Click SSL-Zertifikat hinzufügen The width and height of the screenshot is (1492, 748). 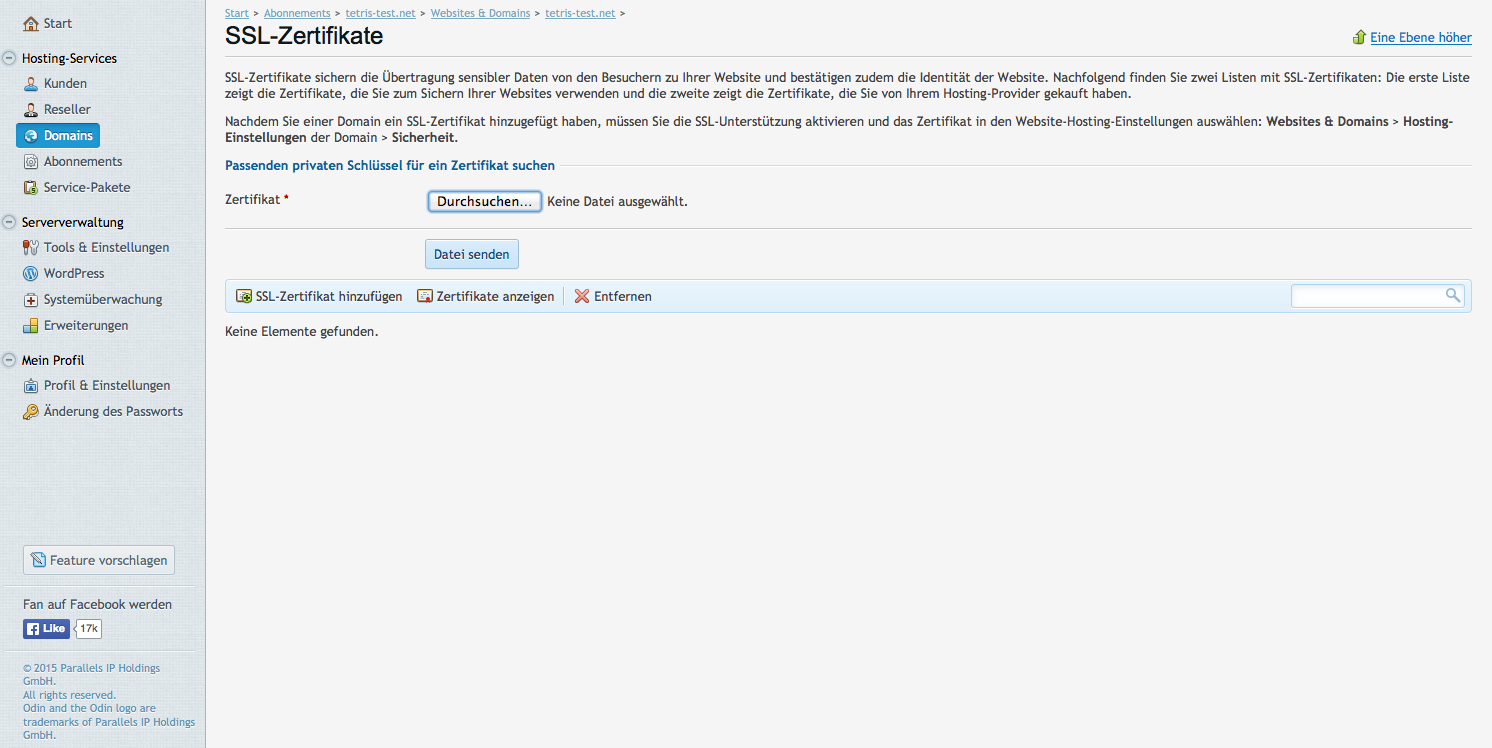coord(319,297)
